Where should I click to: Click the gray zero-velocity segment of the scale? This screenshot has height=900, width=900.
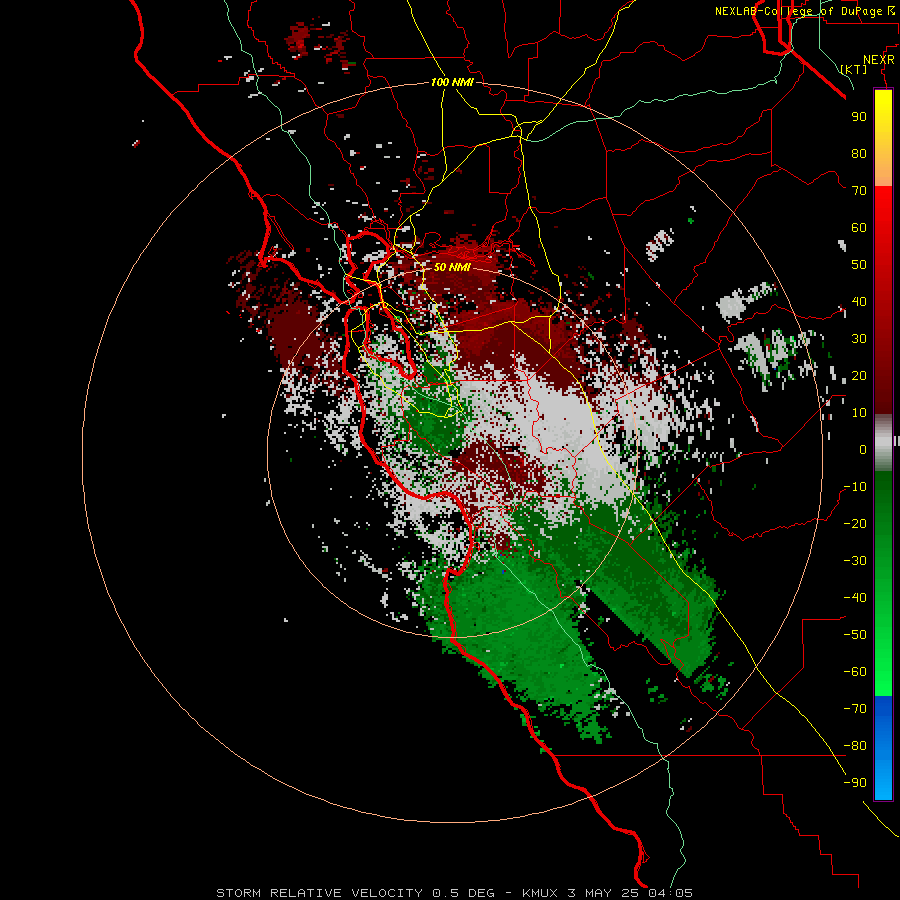883,443
